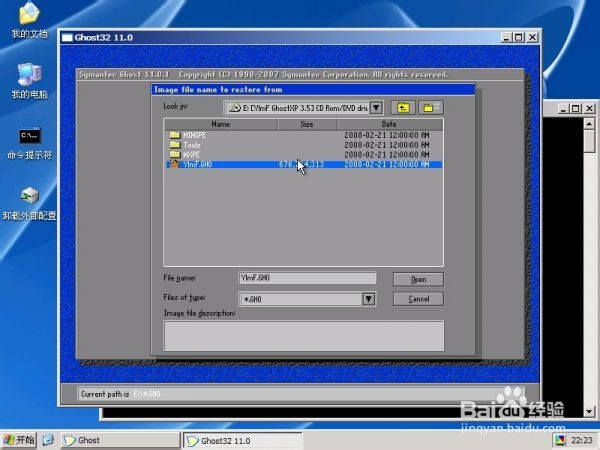Close the Ghost32 11.0 window
Viewport: 600px width, 450px height.
(x=532, y=38)
